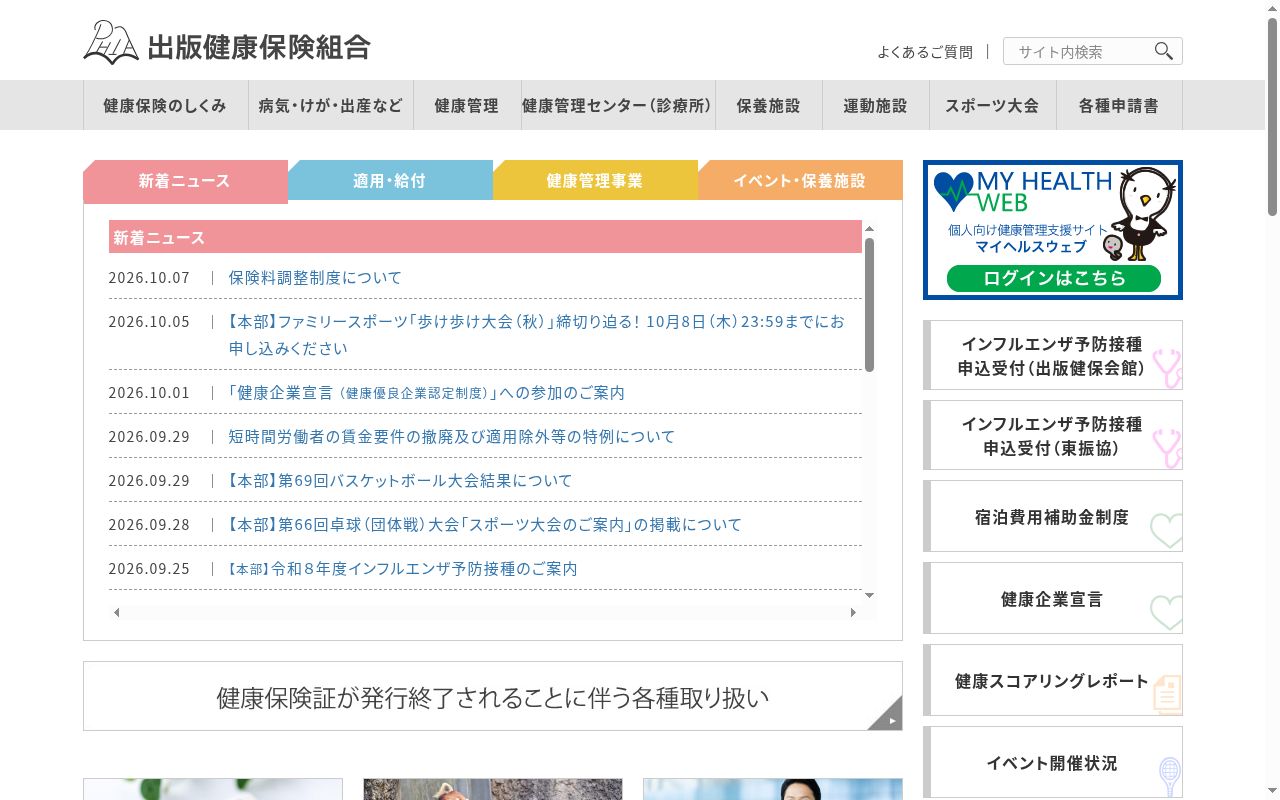Open the 「健康企業宣言」への参加のご案内 link
Screen dimensions: 1280x800
(427, 392)
